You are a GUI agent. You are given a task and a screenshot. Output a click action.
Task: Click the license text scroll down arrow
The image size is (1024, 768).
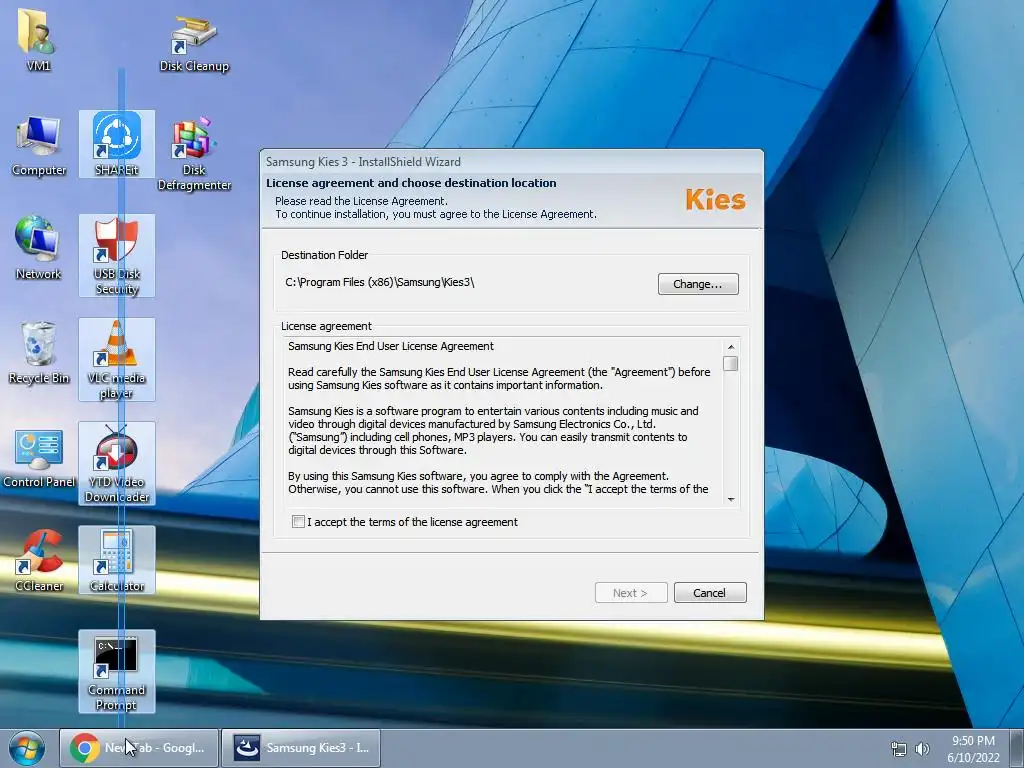[x=731, y=500]
